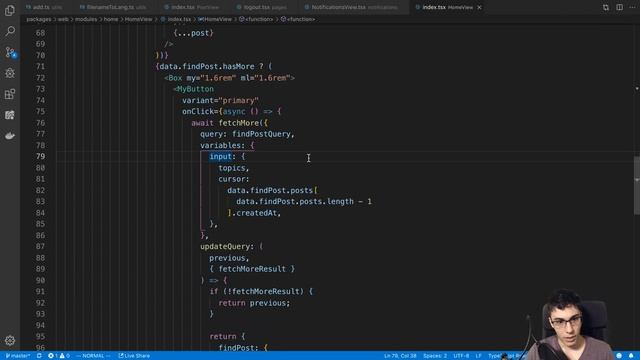Image resolution: width=640 pixels, height=360 pixels.
Task: Click the UTF-8 encoding indicator
Action: 461,356
